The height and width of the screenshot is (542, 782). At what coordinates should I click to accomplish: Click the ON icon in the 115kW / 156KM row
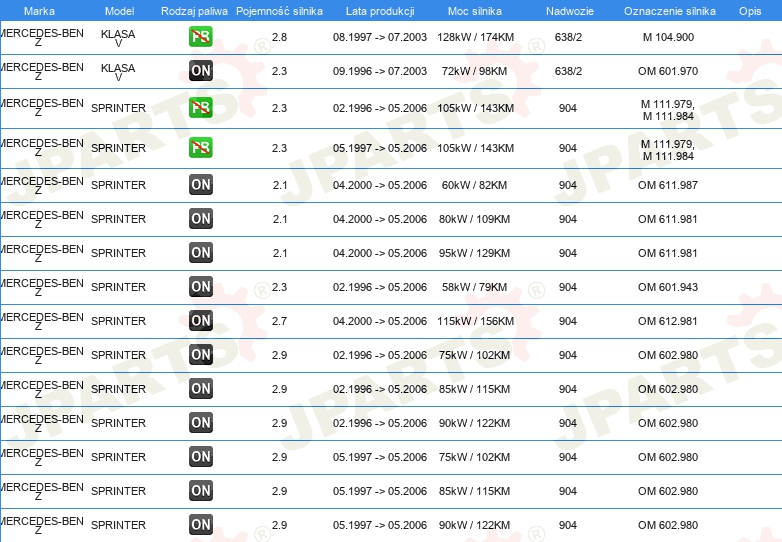[x=200, y=320]
